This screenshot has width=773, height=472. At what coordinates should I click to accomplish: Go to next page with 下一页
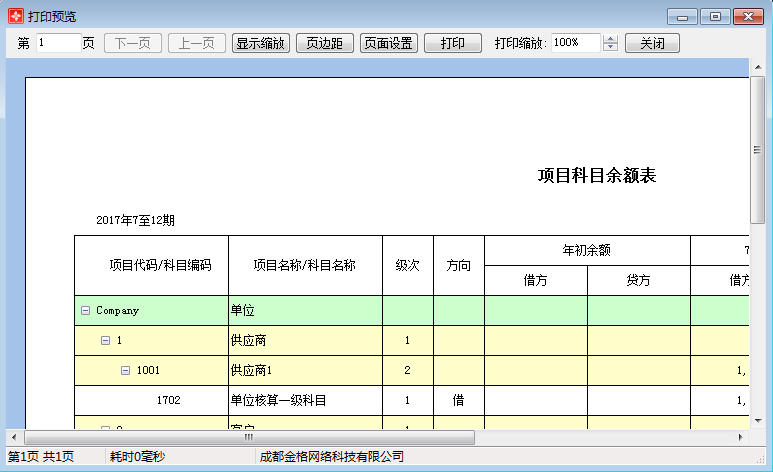(133, 43)
